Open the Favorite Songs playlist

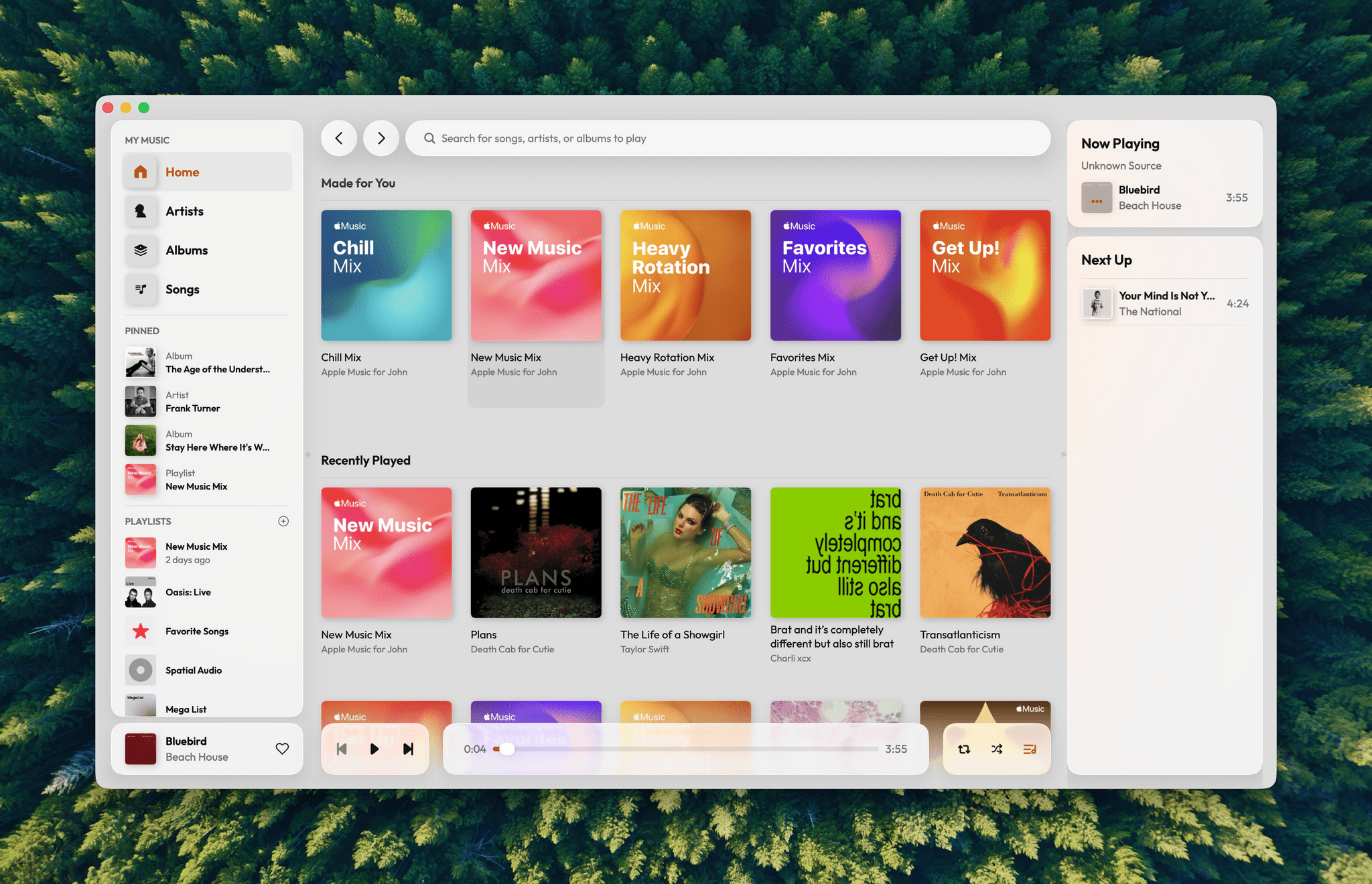[x=197, y=631]
